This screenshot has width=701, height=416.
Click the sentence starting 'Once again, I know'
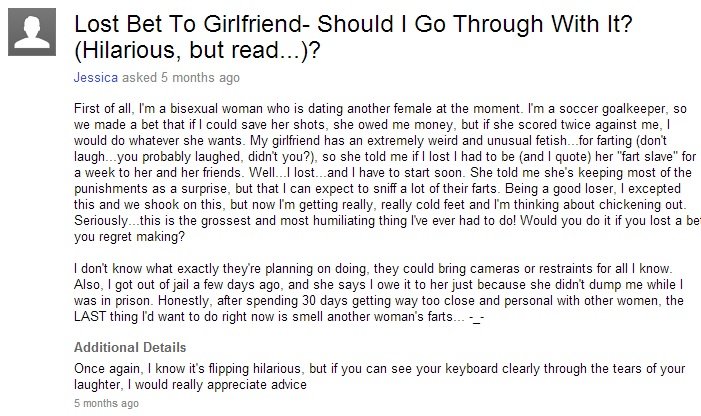tap(380, 366)
